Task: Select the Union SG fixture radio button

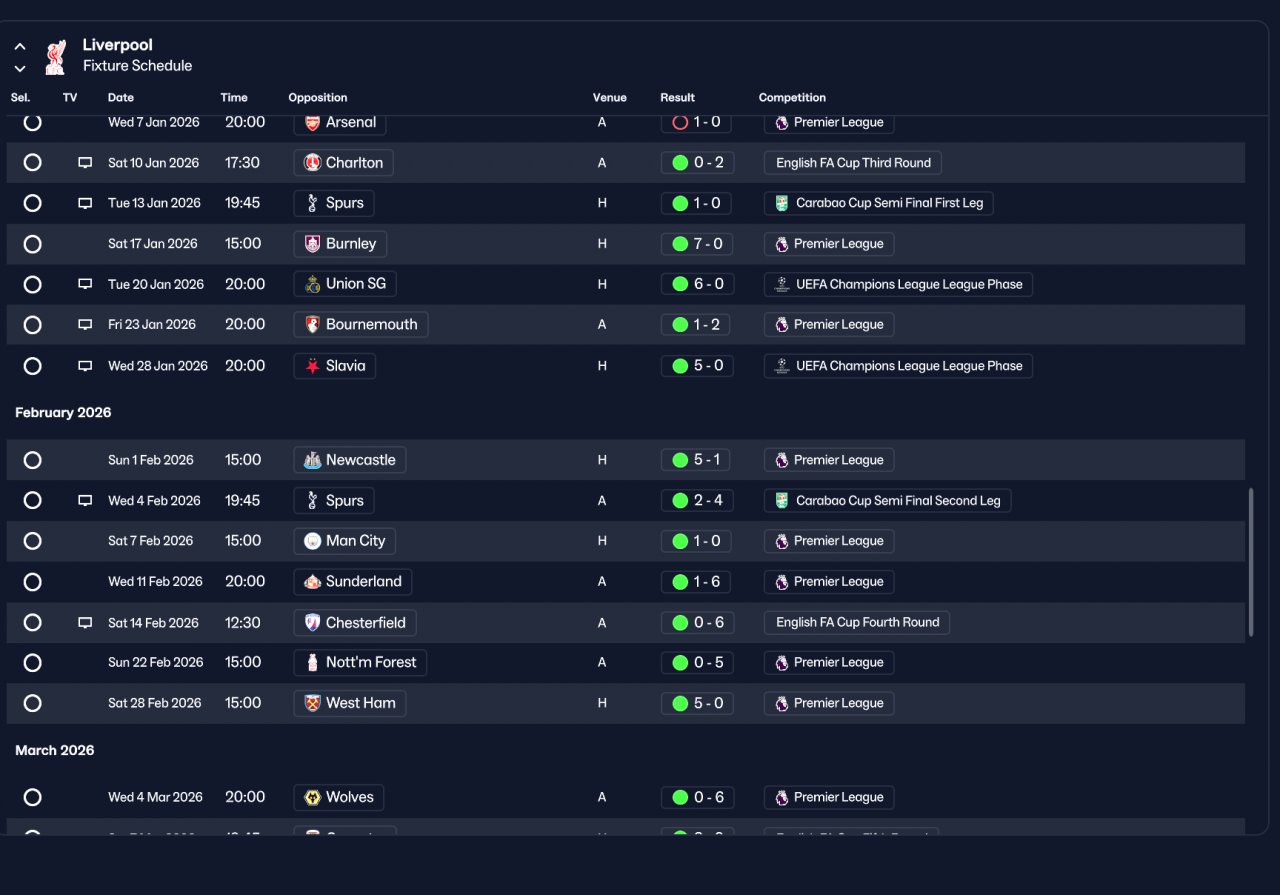Action: pyautogui.click(x=32, y=284)
